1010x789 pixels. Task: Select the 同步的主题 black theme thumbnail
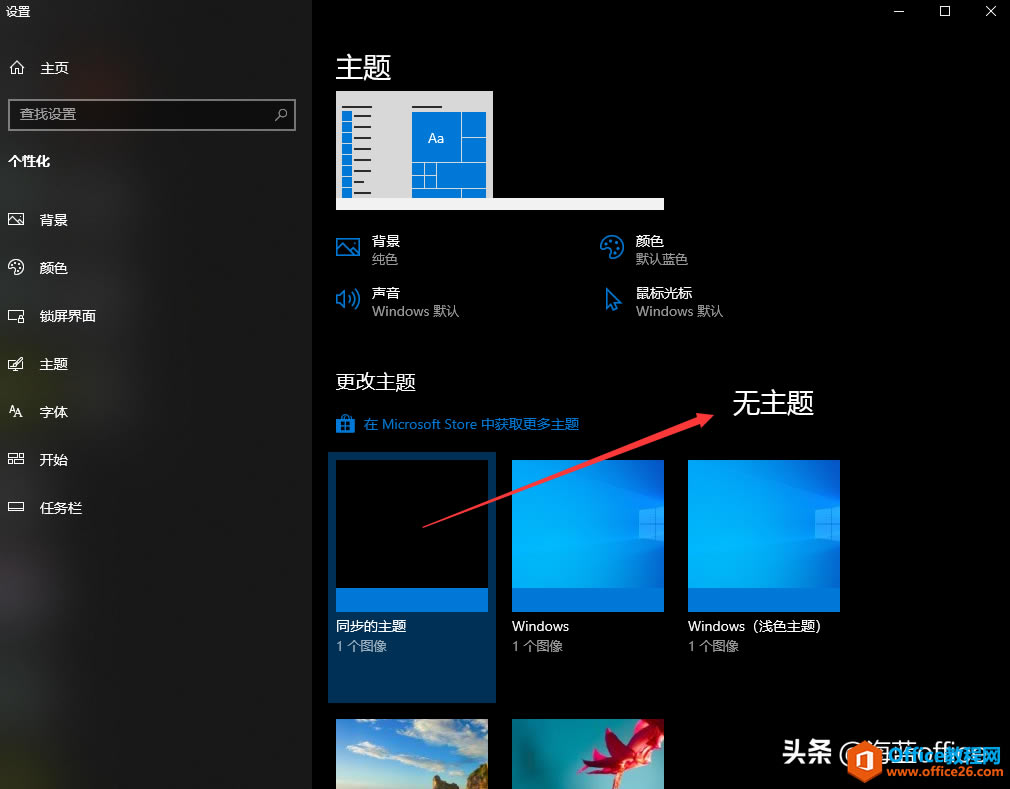[412, 535]
